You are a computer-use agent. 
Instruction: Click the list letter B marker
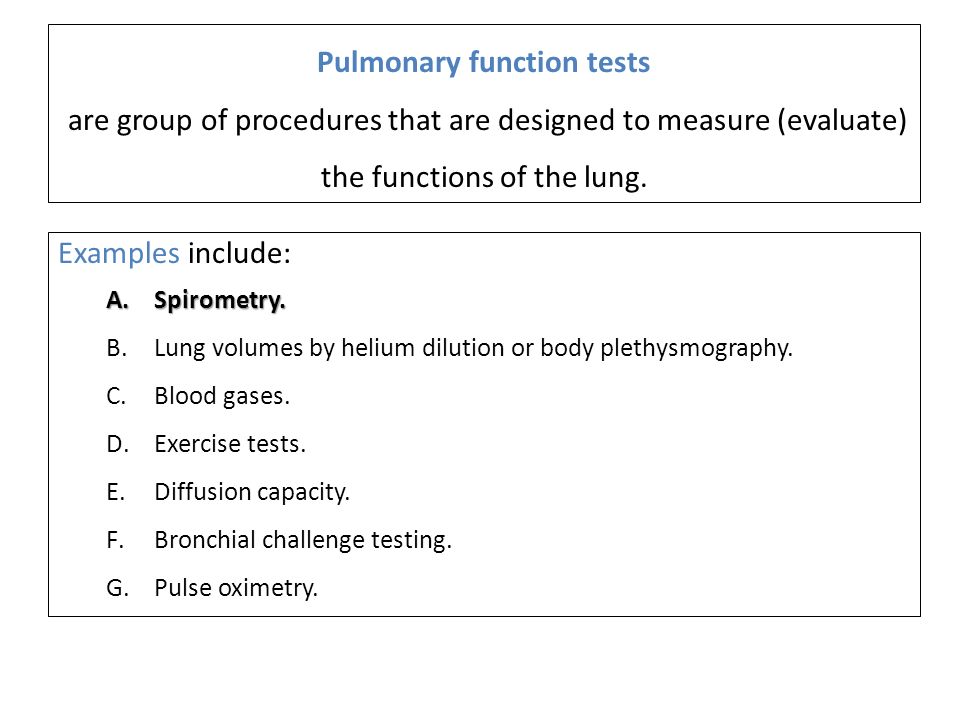pos(116,348)
